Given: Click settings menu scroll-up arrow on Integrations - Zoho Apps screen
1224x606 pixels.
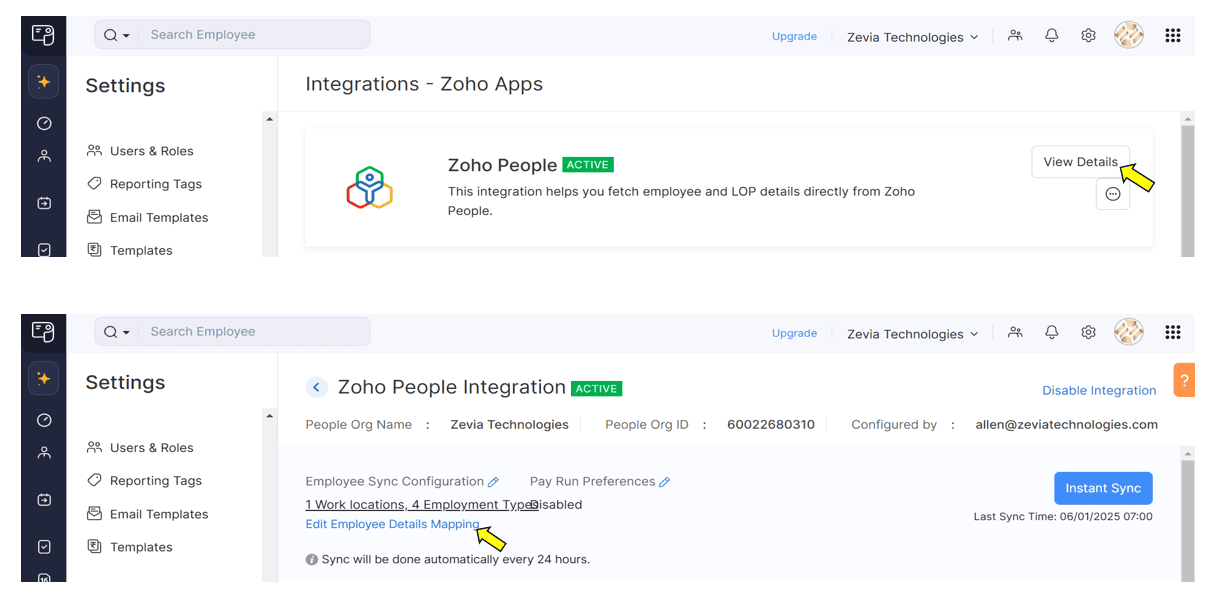Looking at the screenshot, I should click(x=268, y=119).
